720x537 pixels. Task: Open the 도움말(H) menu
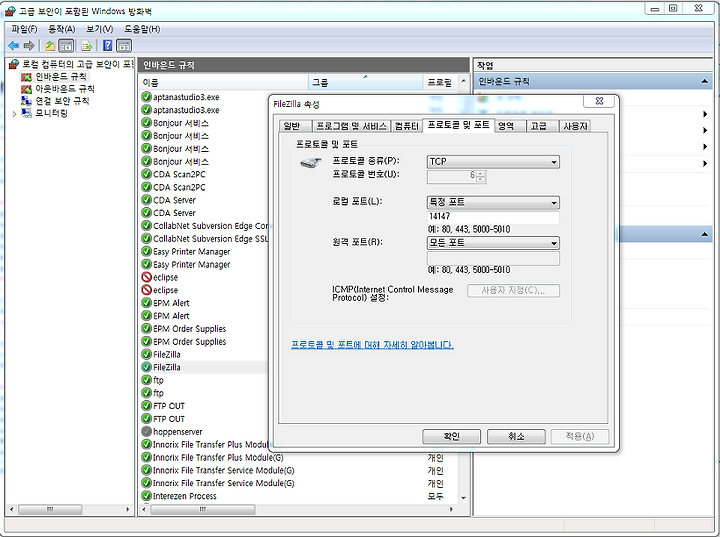[x=142, y=29]
